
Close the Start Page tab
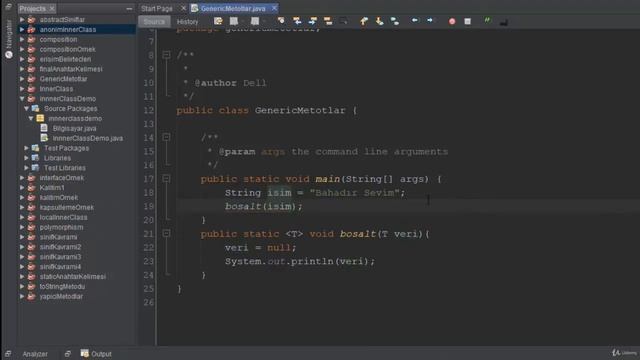(x=183, y=8)
